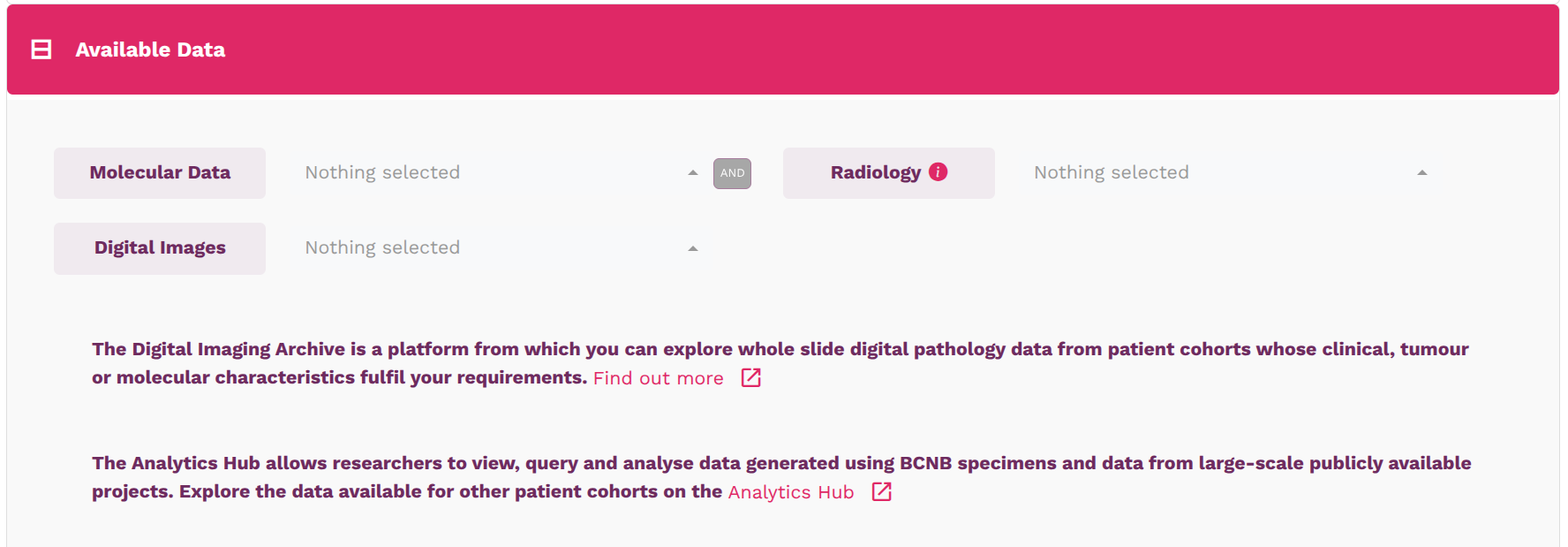Click the external-link icon beside Analytics Hub
1568x547 pixels.
click(880, 492)
